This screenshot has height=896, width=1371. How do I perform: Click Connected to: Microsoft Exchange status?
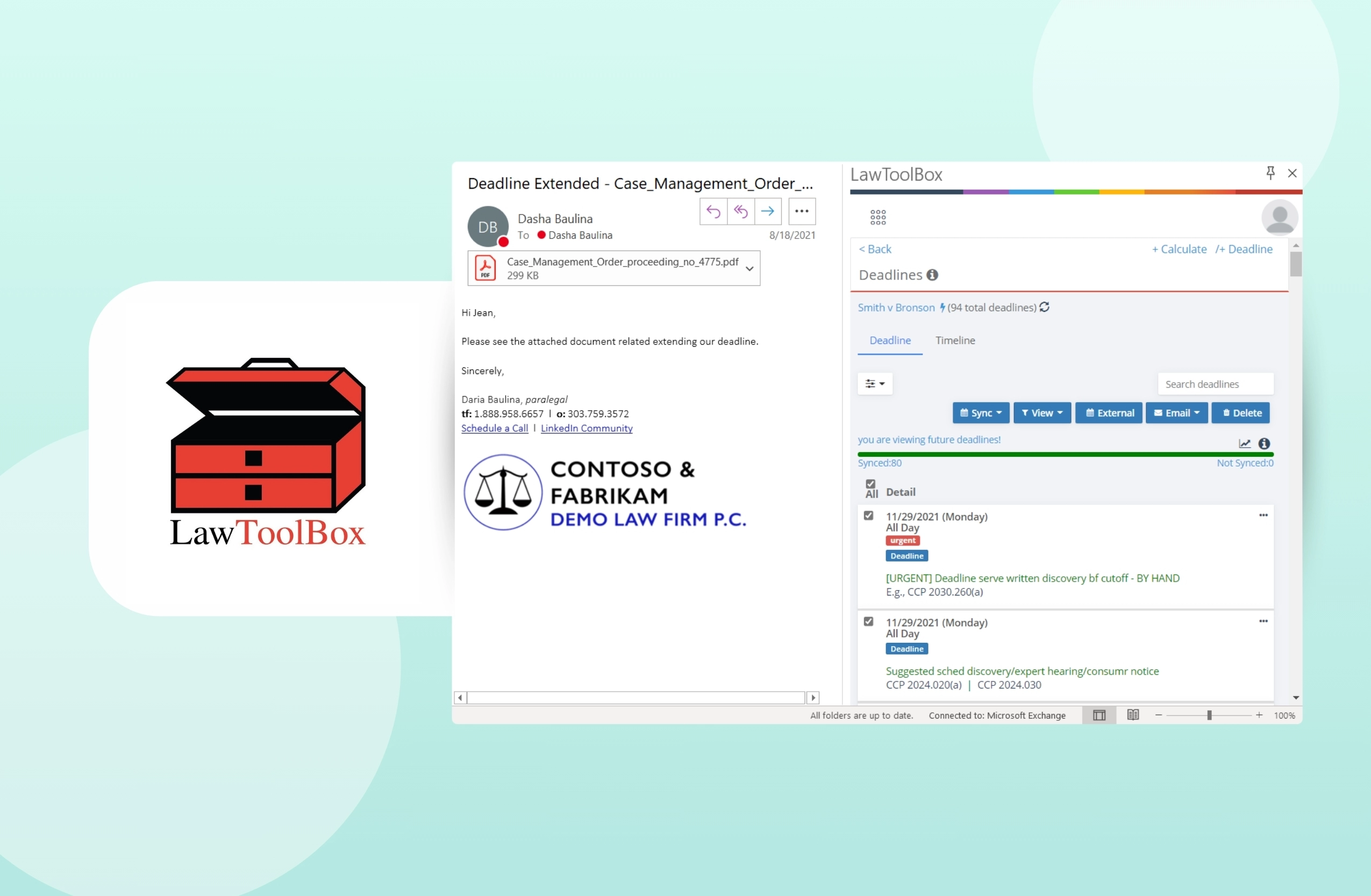tap(997, 716)
